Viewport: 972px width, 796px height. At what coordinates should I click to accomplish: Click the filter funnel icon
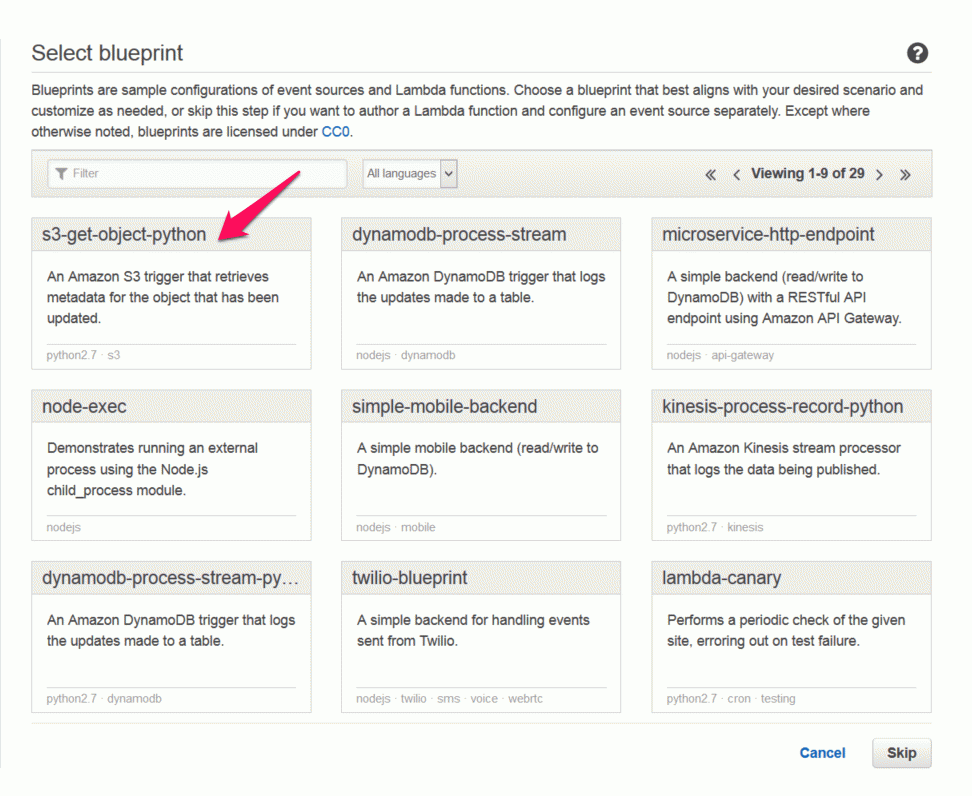click(x=61, y=174)
